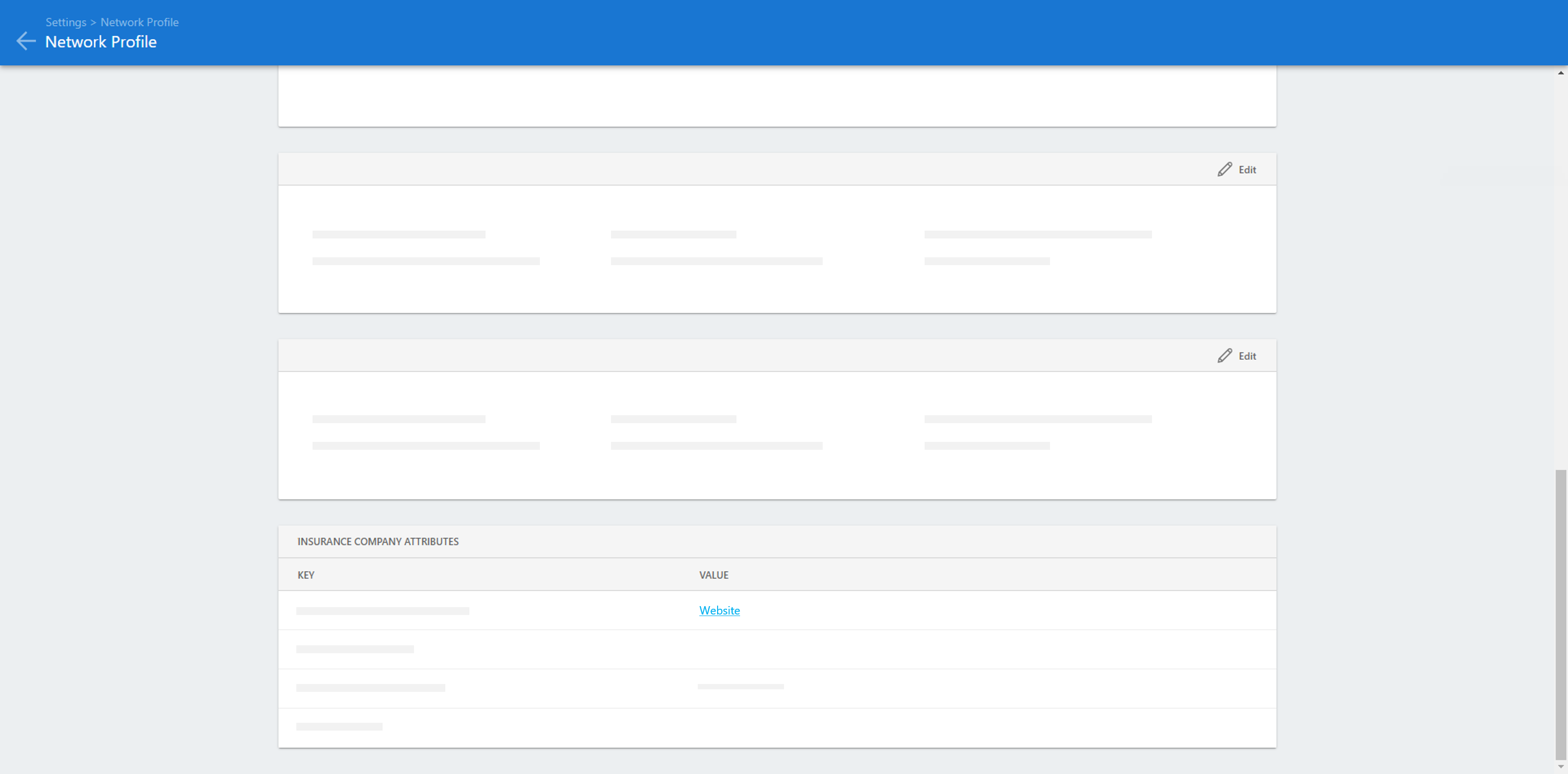The width and height of the screenshot is (1568, 774).
Task: Click the second attribute row's key placeholder
Action: [x=355, y=649]
